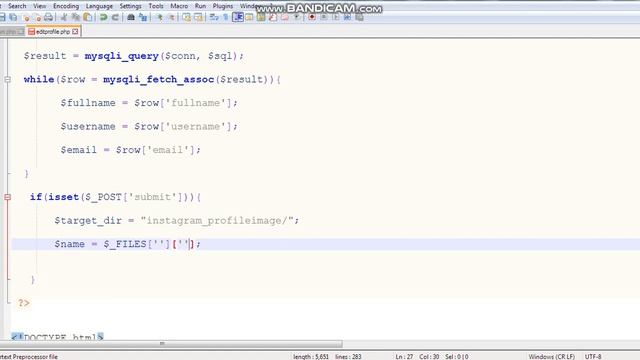
Task: Click the Save All toolbar icon
Action: tap(13, 17)
